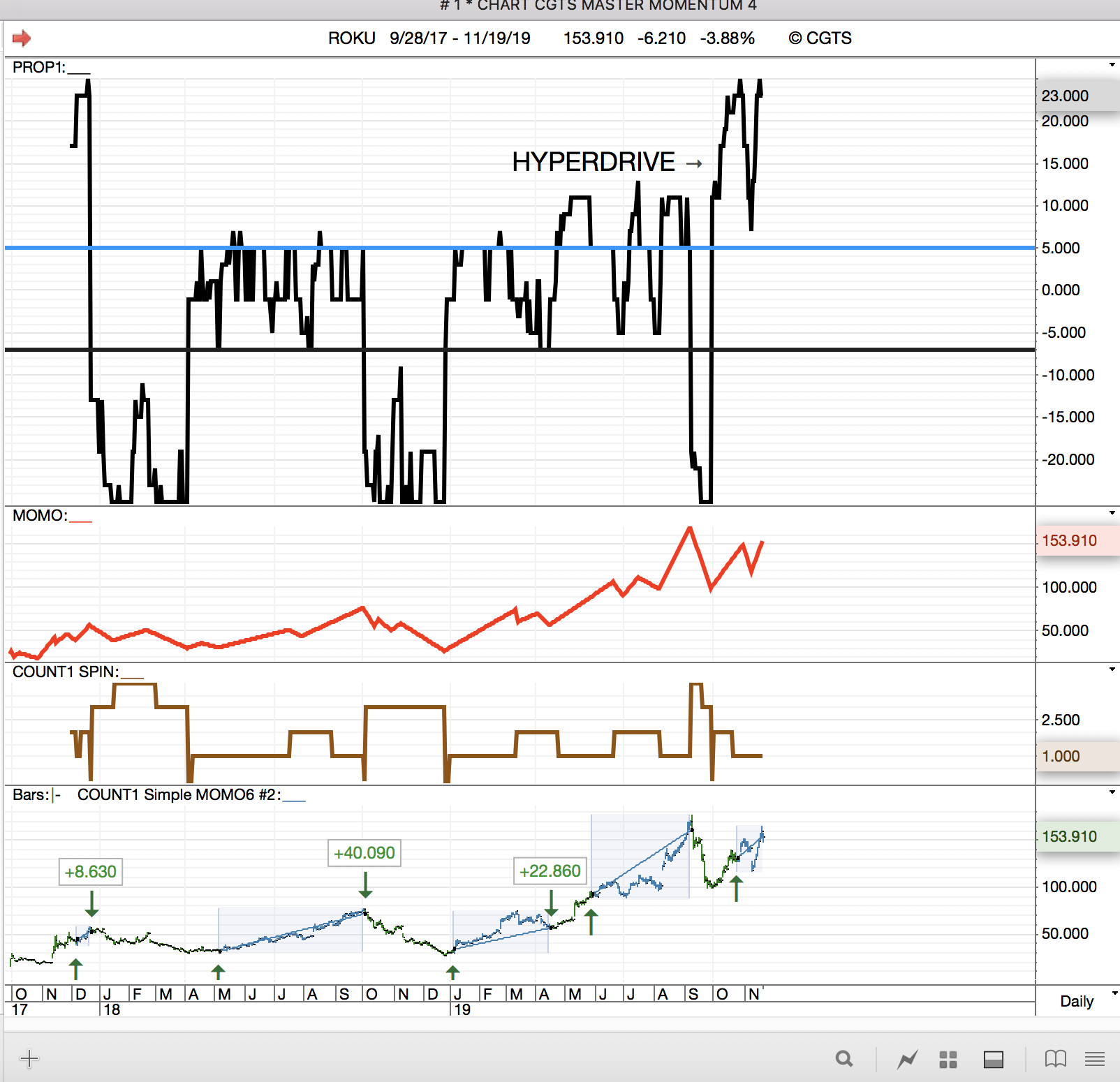Open the magnifying glass search tool
Viewport: 1120px width, 1082px height.
[844, 1059]
